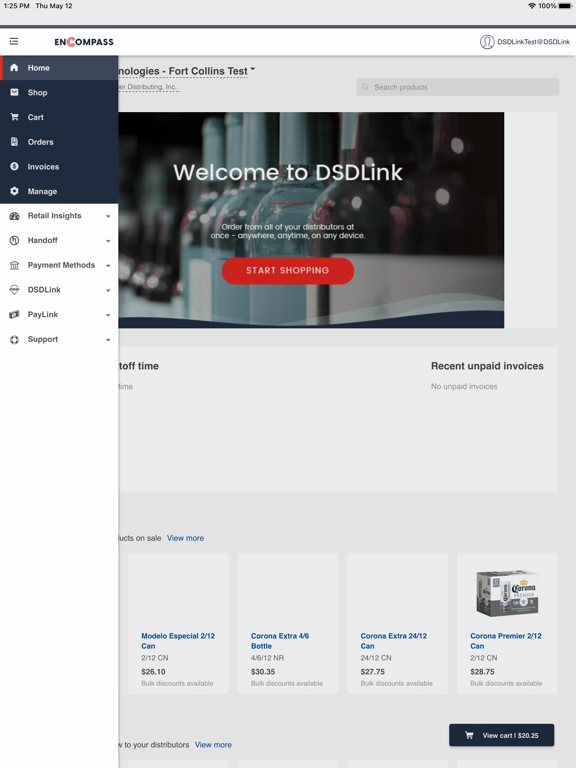Click the DSDLinkTest@DSDLink account name

click(x=533, y=42)
